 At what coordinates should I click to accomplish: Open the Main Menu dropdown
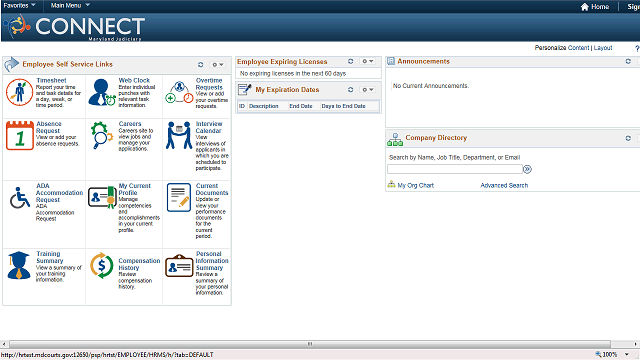click(x=70, y=5)
